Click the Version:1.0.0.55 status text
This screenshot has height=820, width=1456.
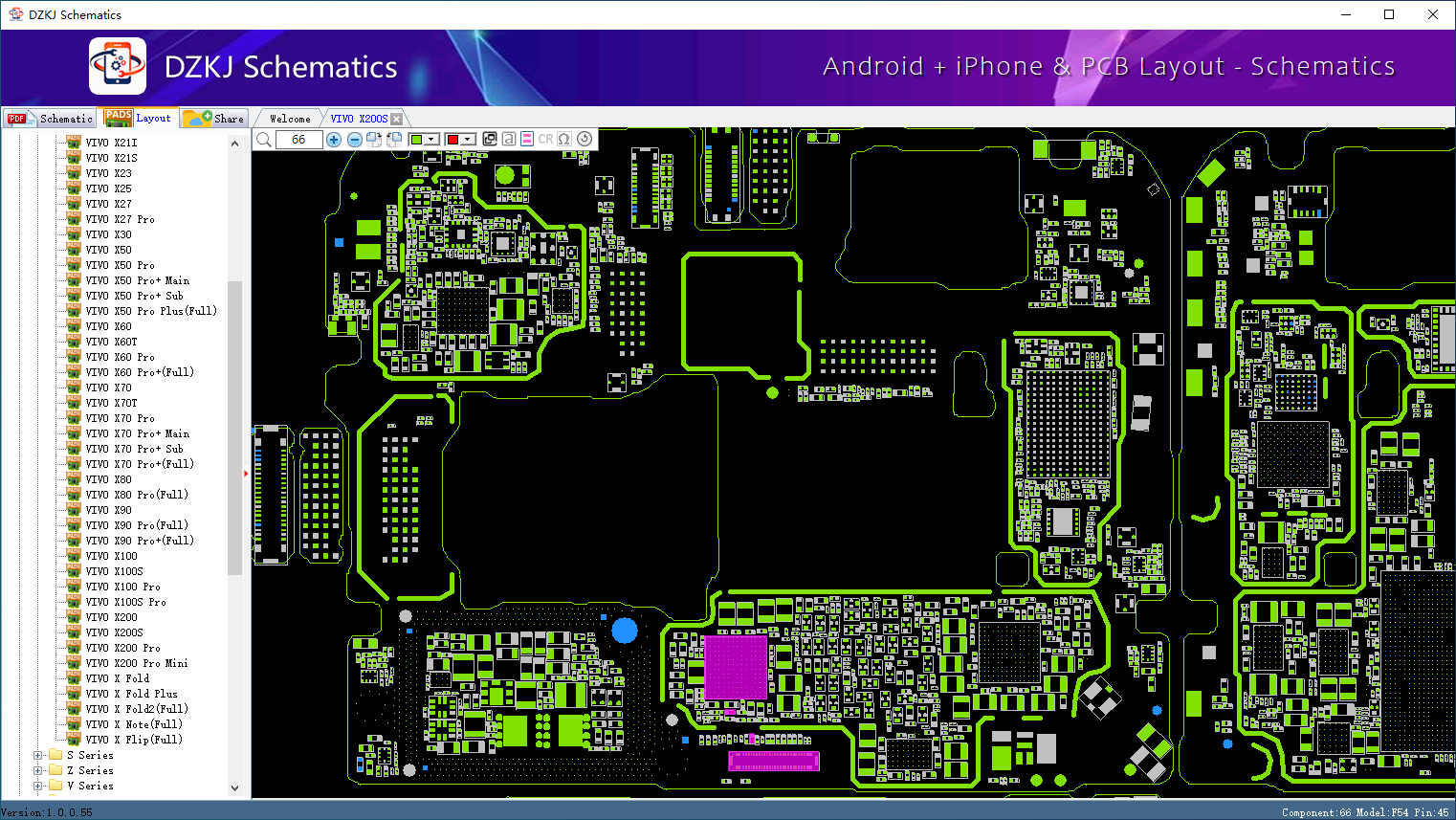47,812
